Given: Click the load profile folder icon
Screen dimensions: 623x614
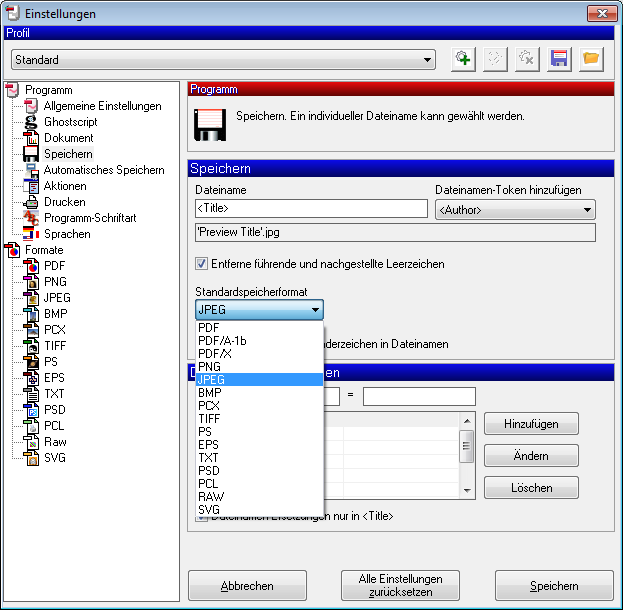Looking at the screenshot, I should pos(591,59).
